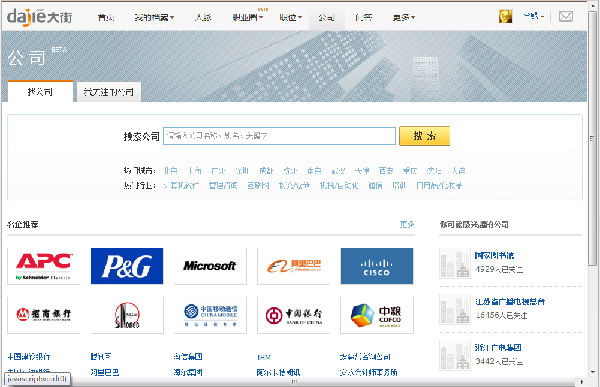Filter by city 北京

coord(171,171)
